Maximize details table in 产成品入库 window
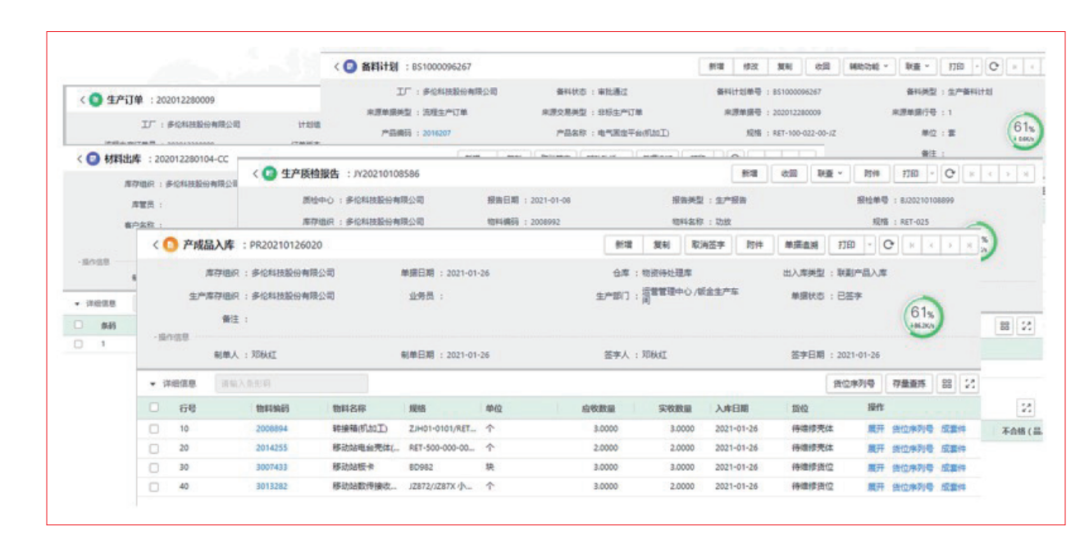The image size is (1080, 549). (970, 384)
